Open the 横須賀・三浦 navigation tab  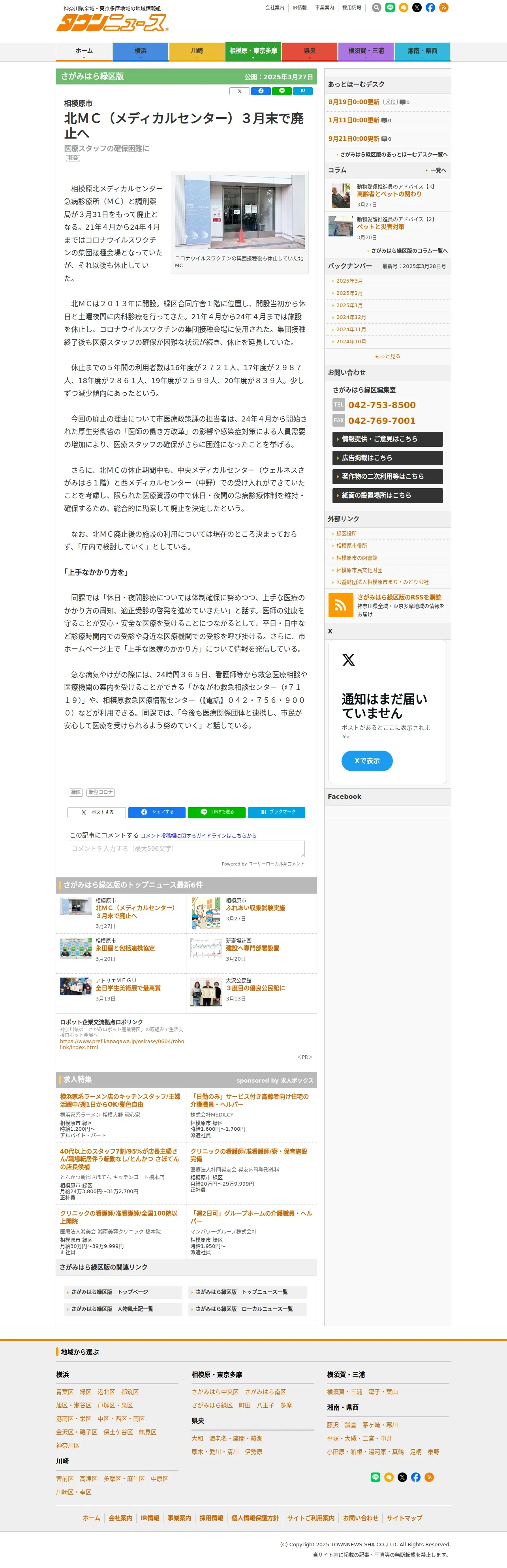pos(366,52)
